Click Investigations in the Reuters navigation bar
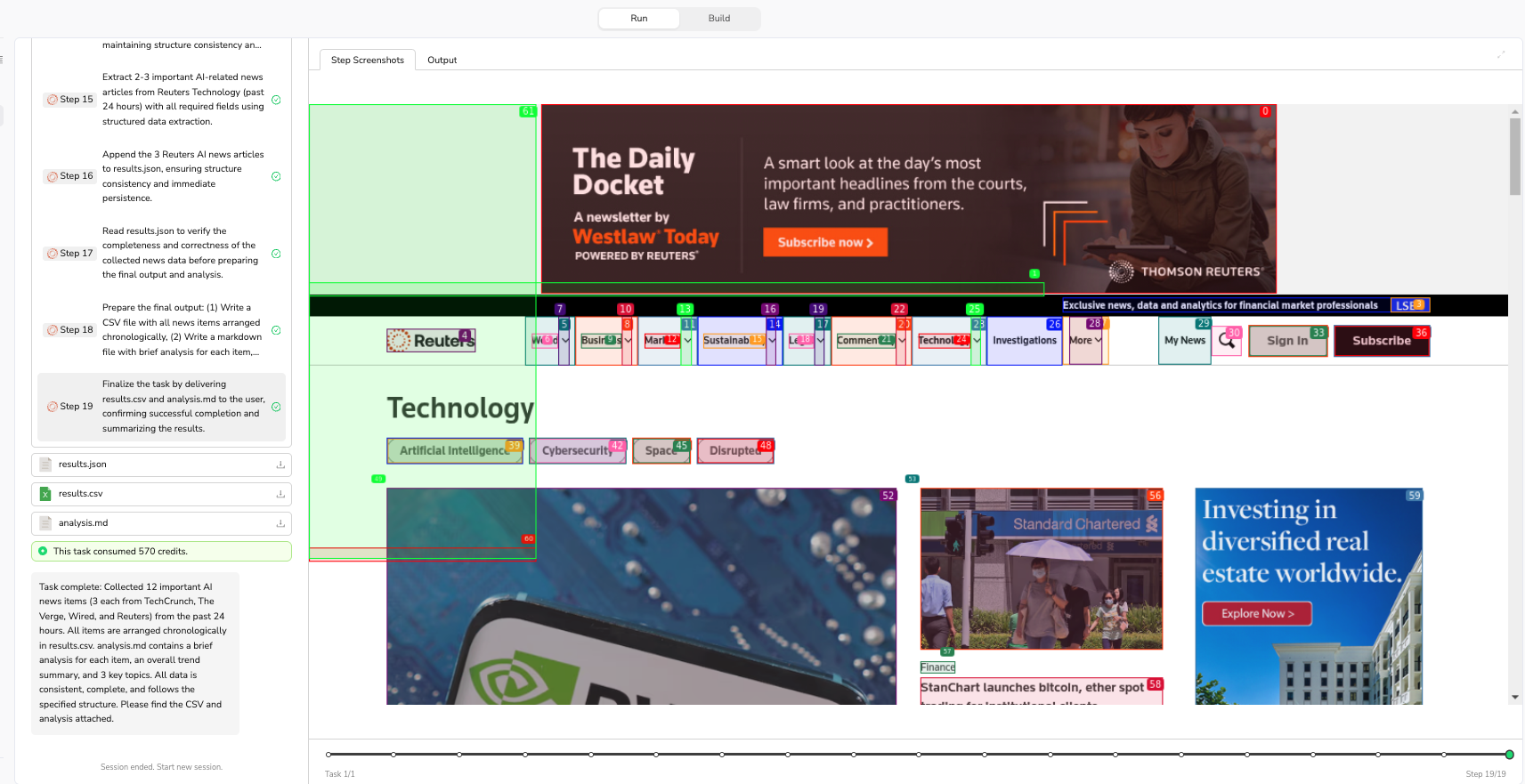Screen dimensions: 1525x784 (x=1025, y=341)
